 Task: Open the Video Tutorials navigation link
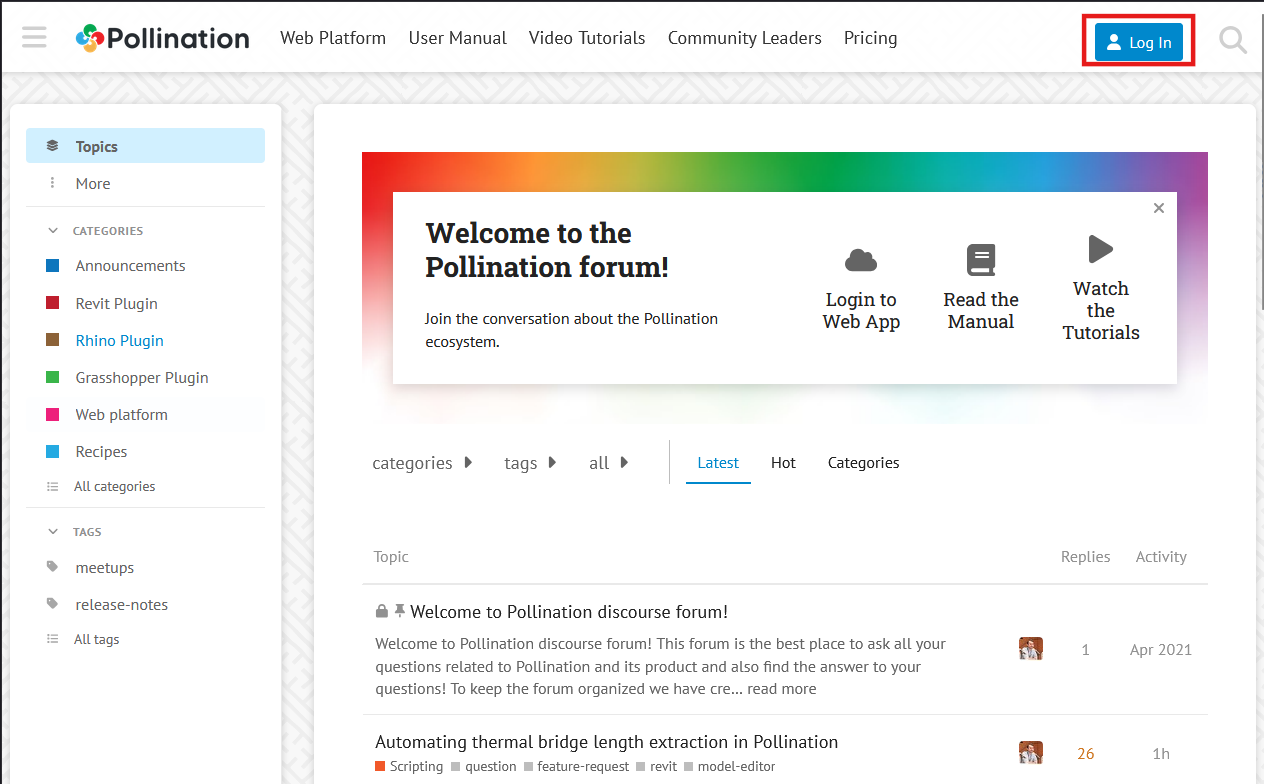coord(587,38)
